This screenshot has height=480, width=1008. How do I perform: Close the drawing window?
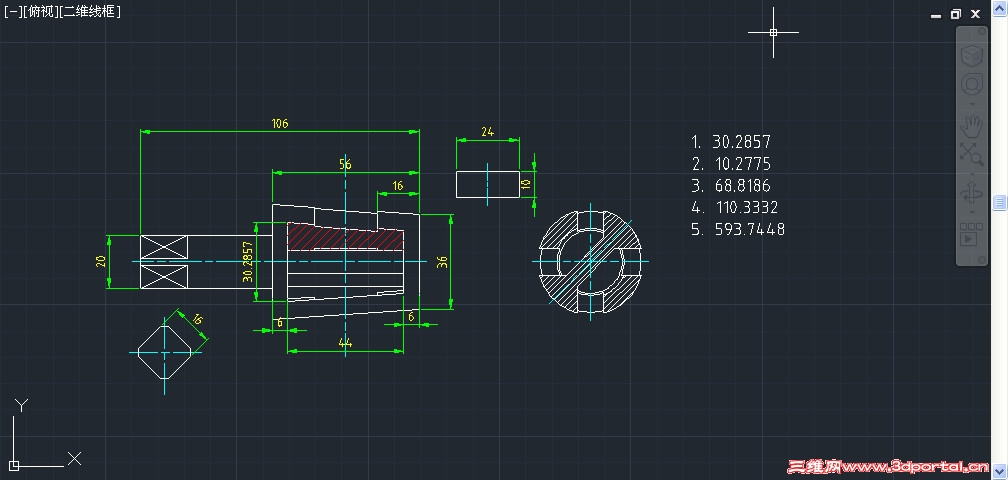click(x=975, y=14)
